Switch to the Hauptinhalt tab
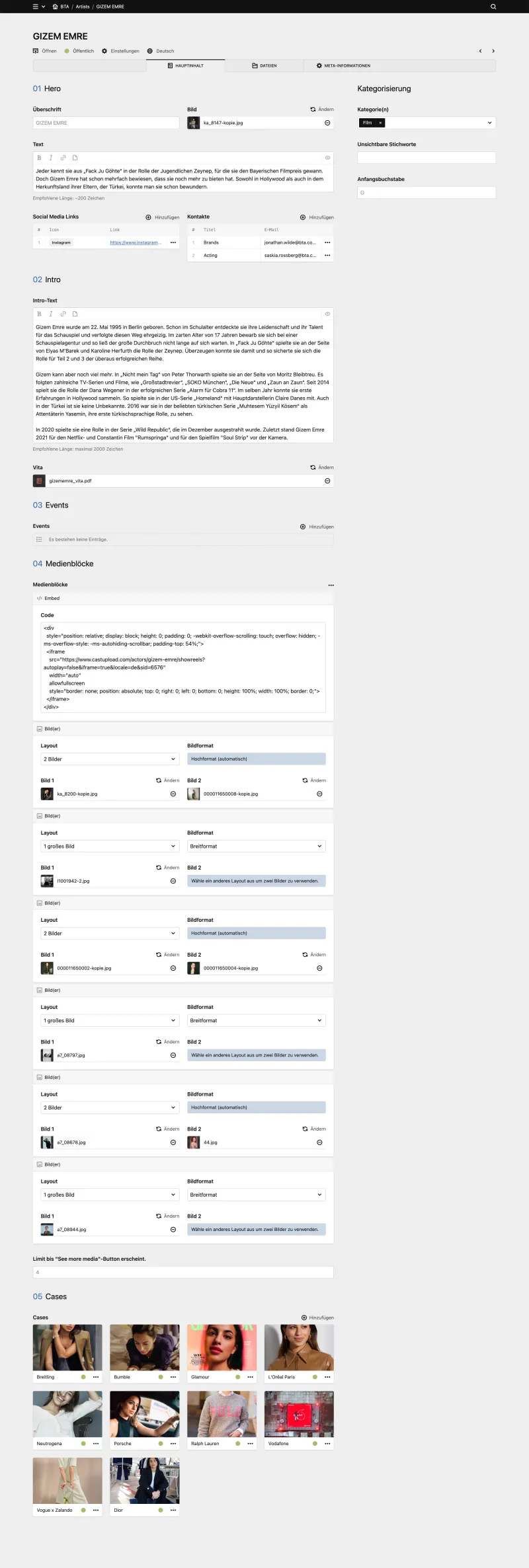 point(186,65)
